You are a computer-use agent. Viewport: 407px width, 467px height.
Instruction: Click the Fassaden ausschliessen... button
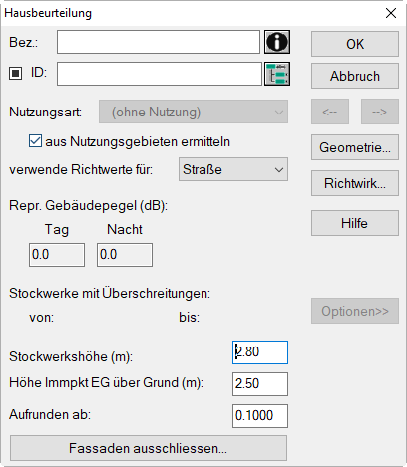[148, 448]
